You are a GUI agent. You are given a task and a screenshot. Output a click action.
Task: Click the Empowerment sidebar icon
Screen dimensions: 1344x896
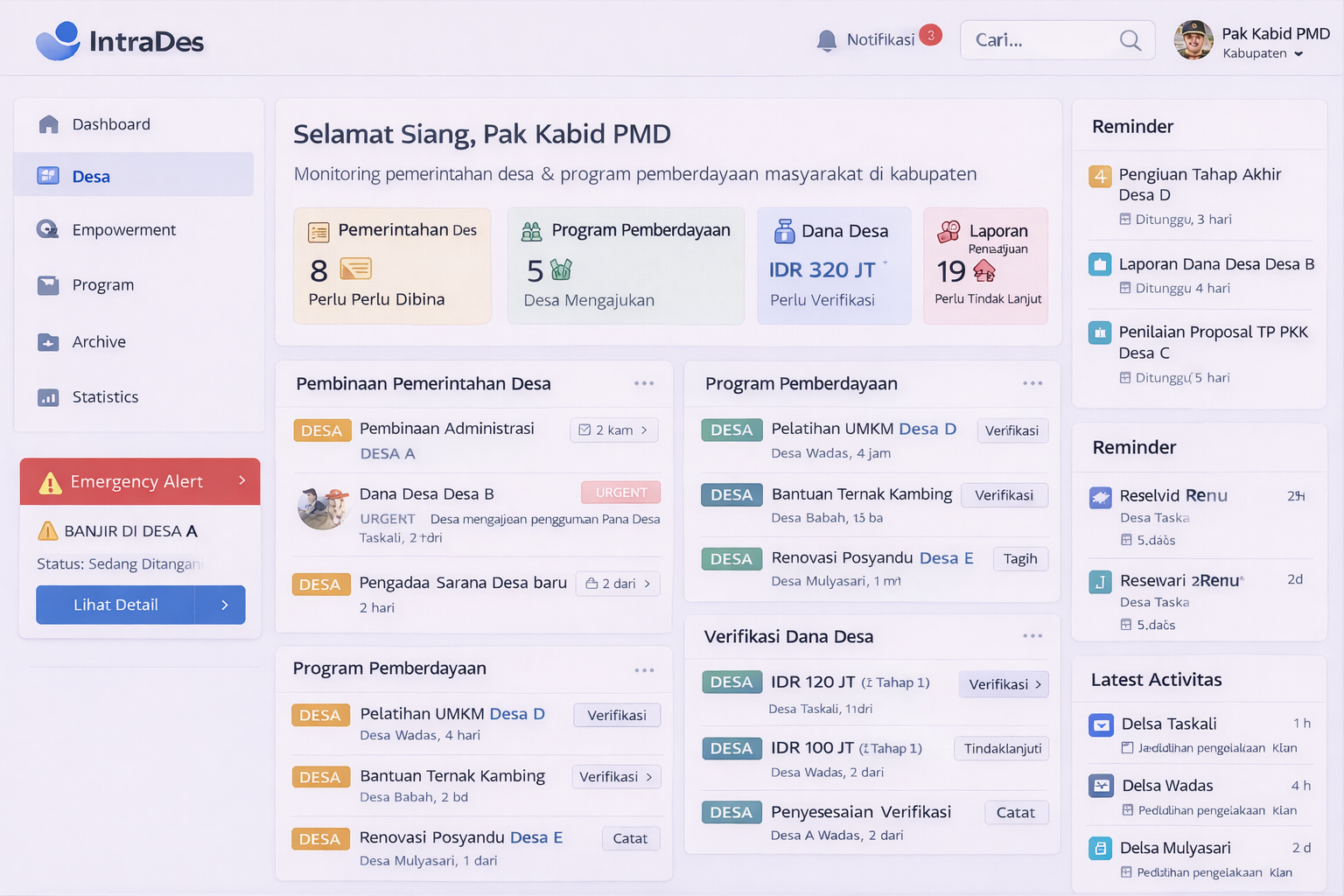48,230
